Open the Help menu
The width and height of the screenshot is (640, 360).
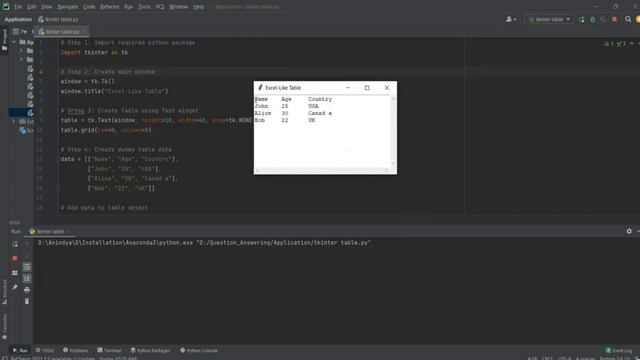click(x=198, y=7)
